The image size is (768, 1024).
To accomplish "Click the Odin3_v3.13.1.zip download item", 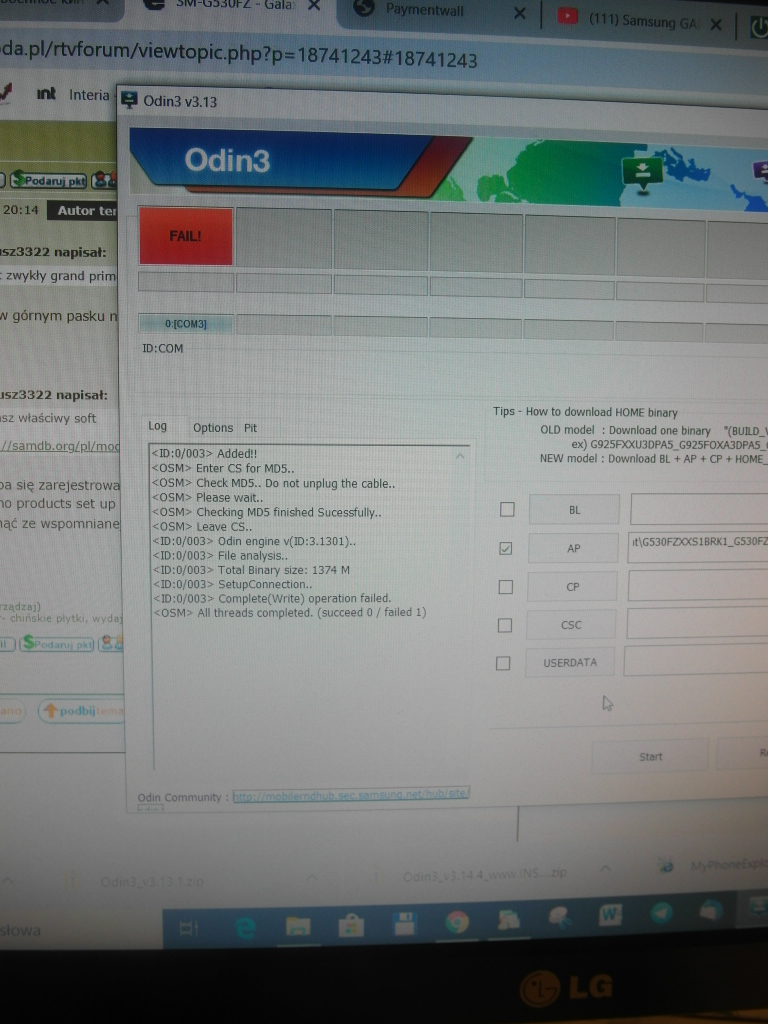I will coord(152,882).
